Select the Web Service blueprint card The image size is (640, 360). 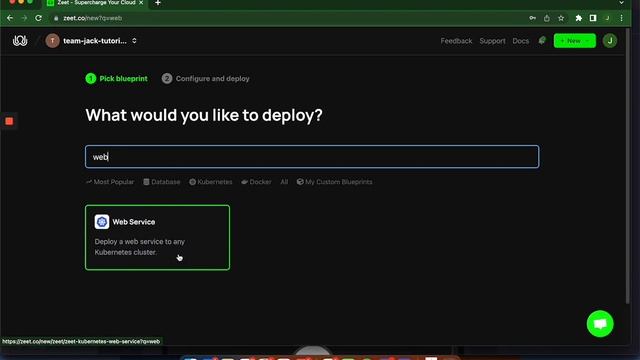click(158, 238)
